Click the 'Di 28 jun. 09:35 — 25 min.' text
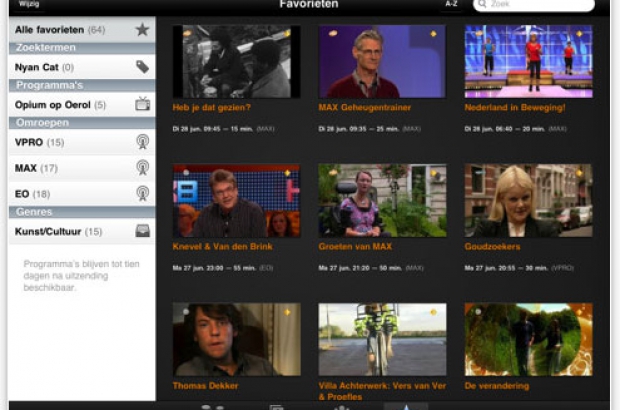 pos(359,129)
